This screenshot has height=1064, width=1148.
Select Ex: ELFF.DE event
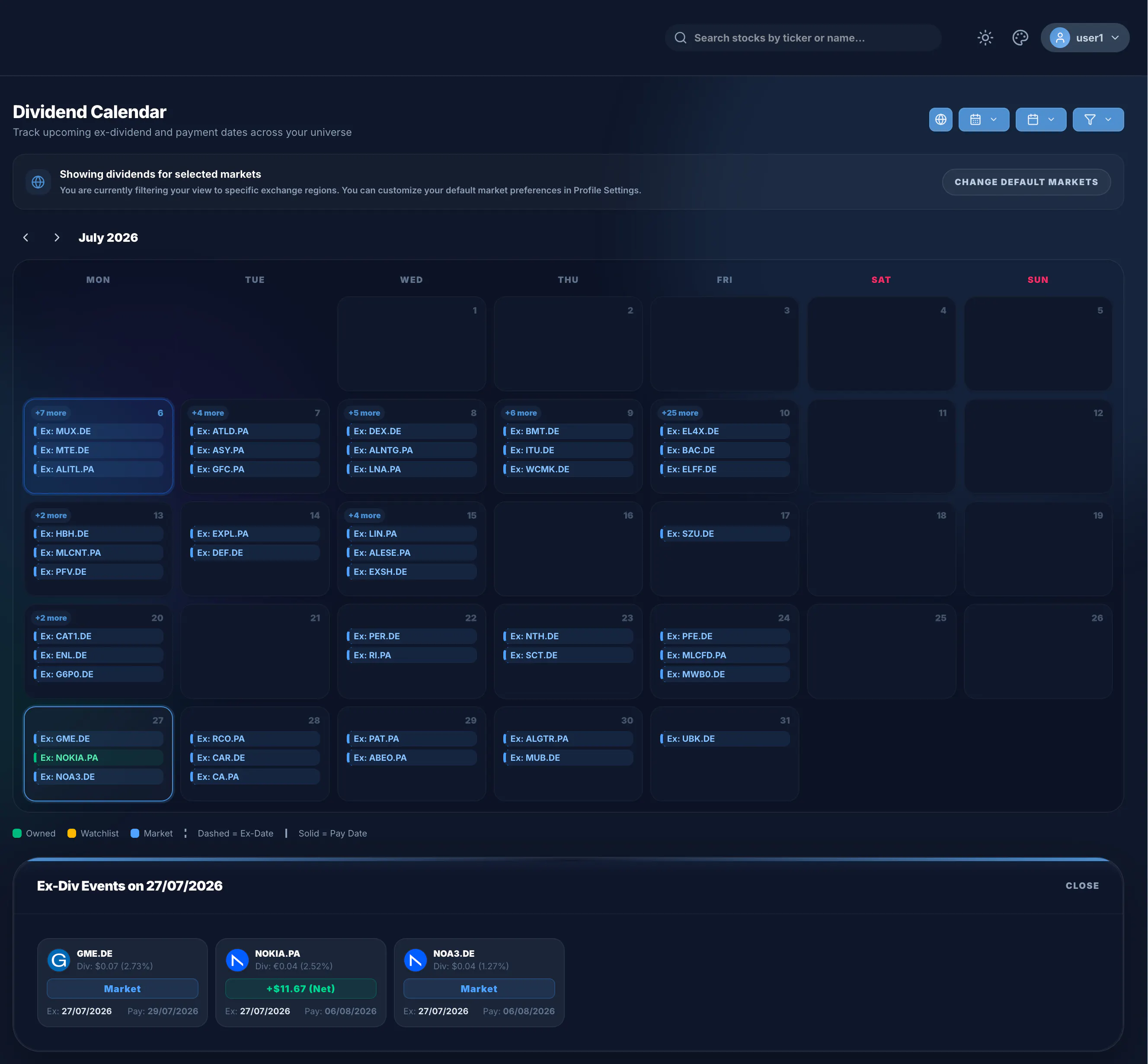click(x=725, y=469)
